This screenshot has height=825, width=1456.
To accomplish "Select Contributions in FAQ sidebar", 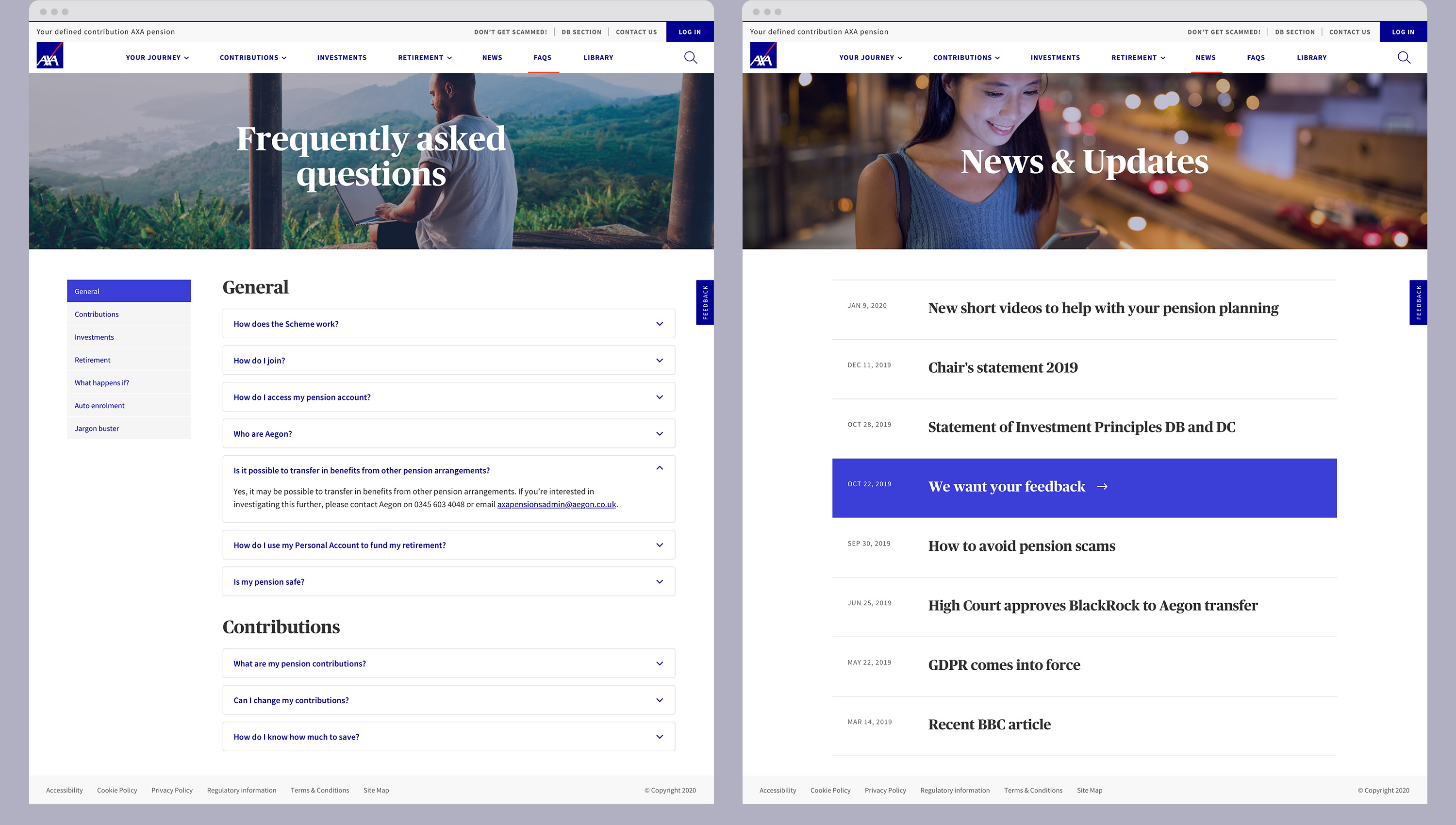I will [x=129, y=314].
